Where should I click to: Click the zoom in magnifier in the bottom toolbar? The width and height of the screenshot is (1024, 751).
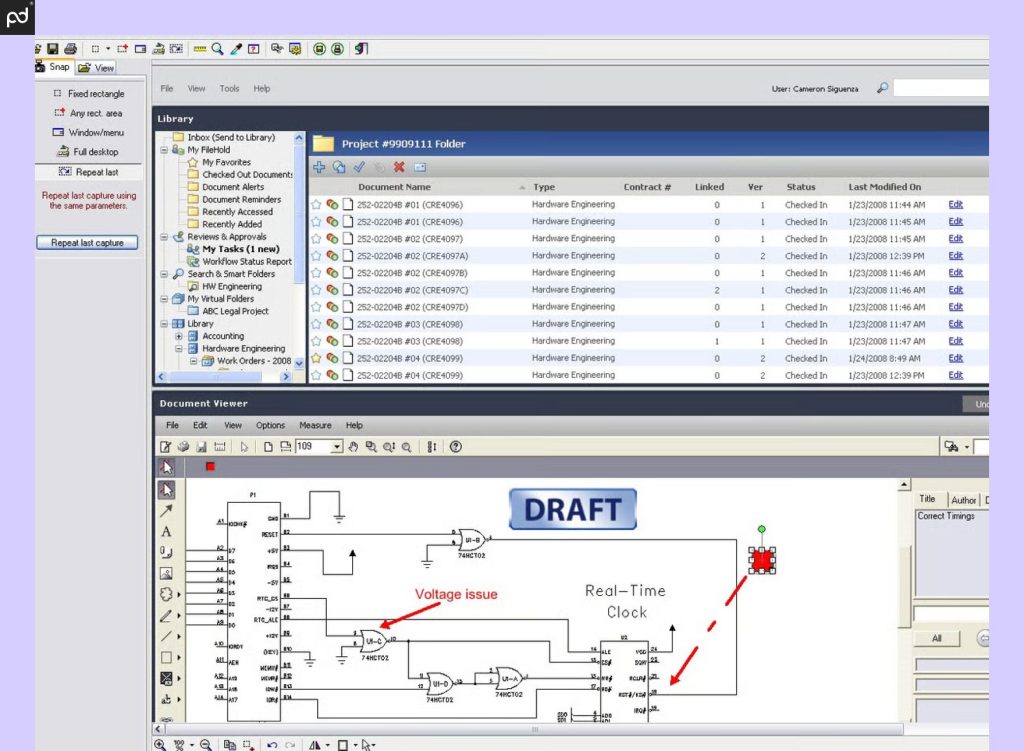160,744
